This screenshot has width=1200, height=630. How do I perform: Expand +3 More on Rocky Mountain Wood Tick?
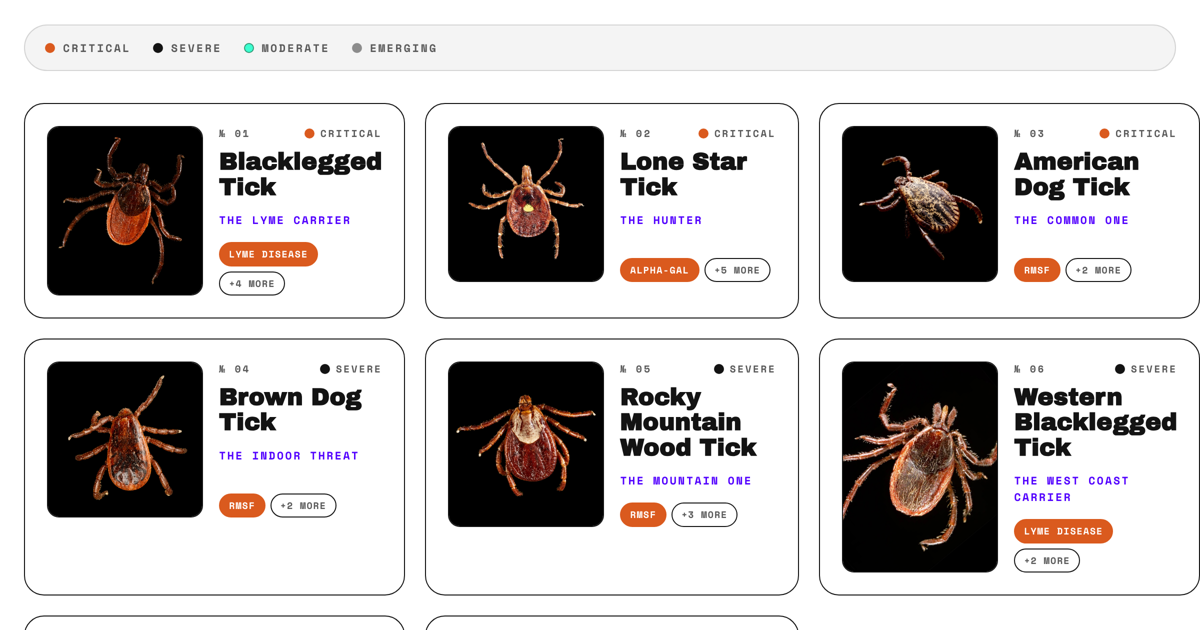pyautogui.click(x=704, y=515)
